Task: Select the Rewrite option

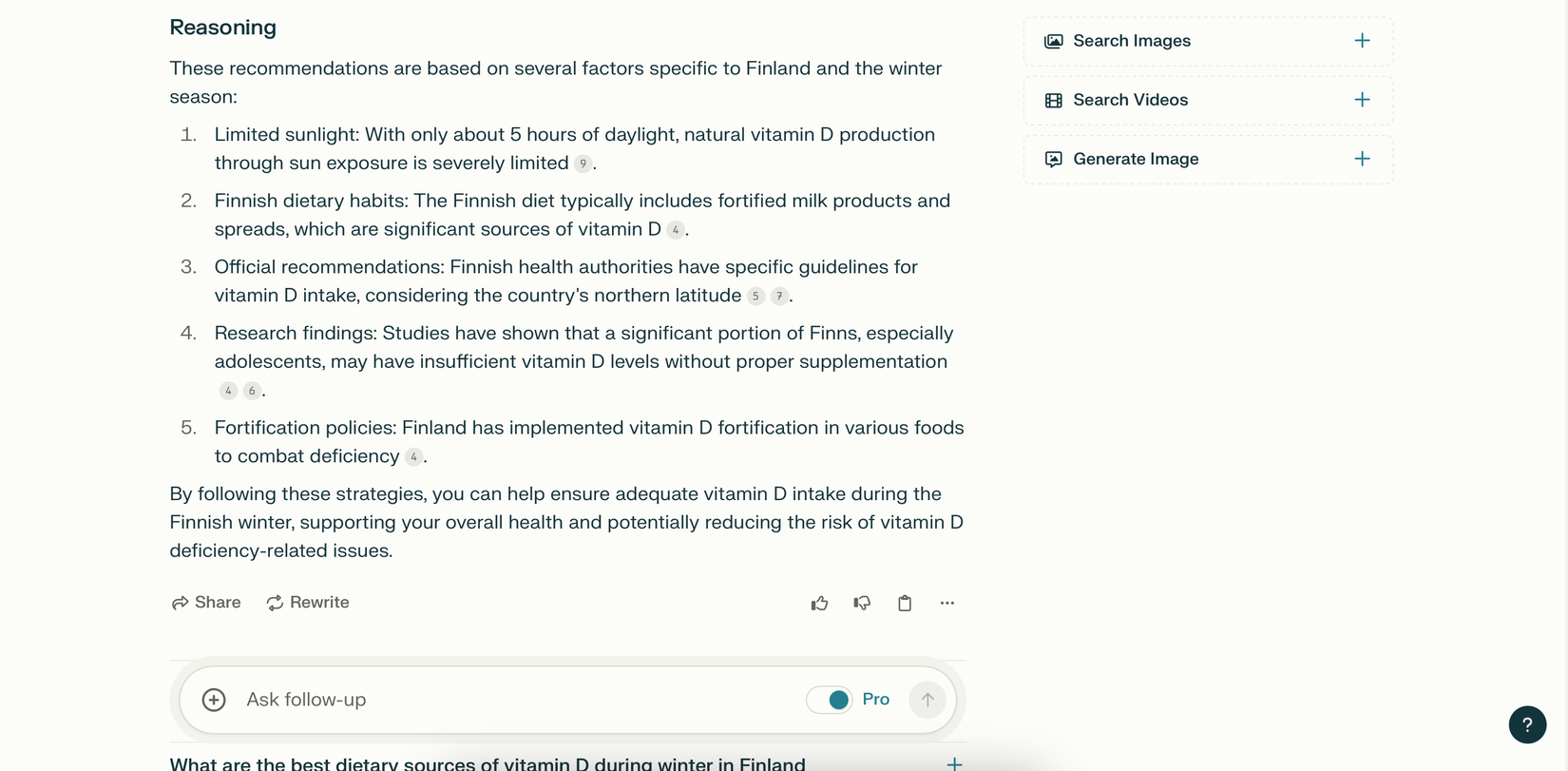Action: (307, 603)
